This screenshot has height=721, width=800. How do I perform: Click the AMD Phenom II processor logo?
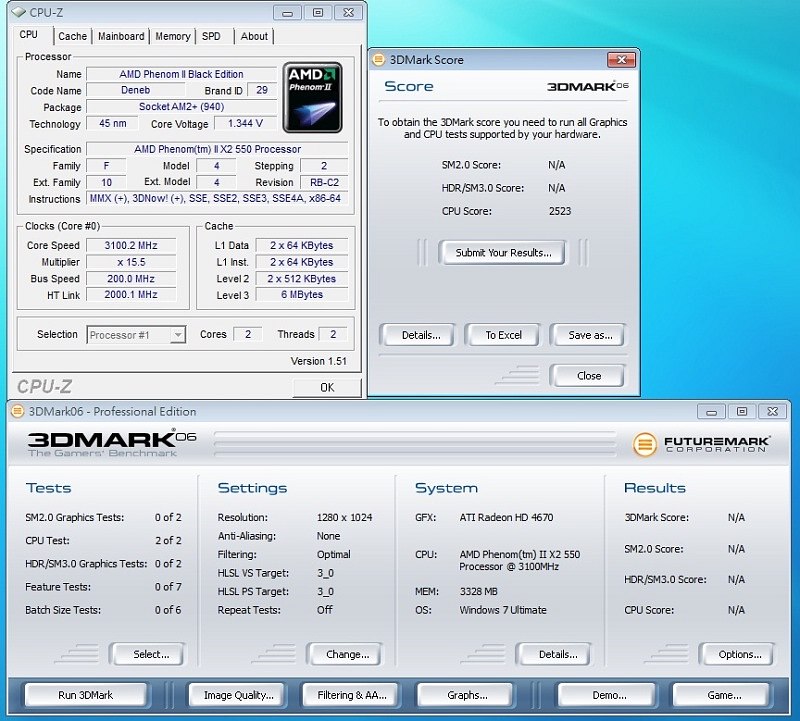(x=312, y=97)
